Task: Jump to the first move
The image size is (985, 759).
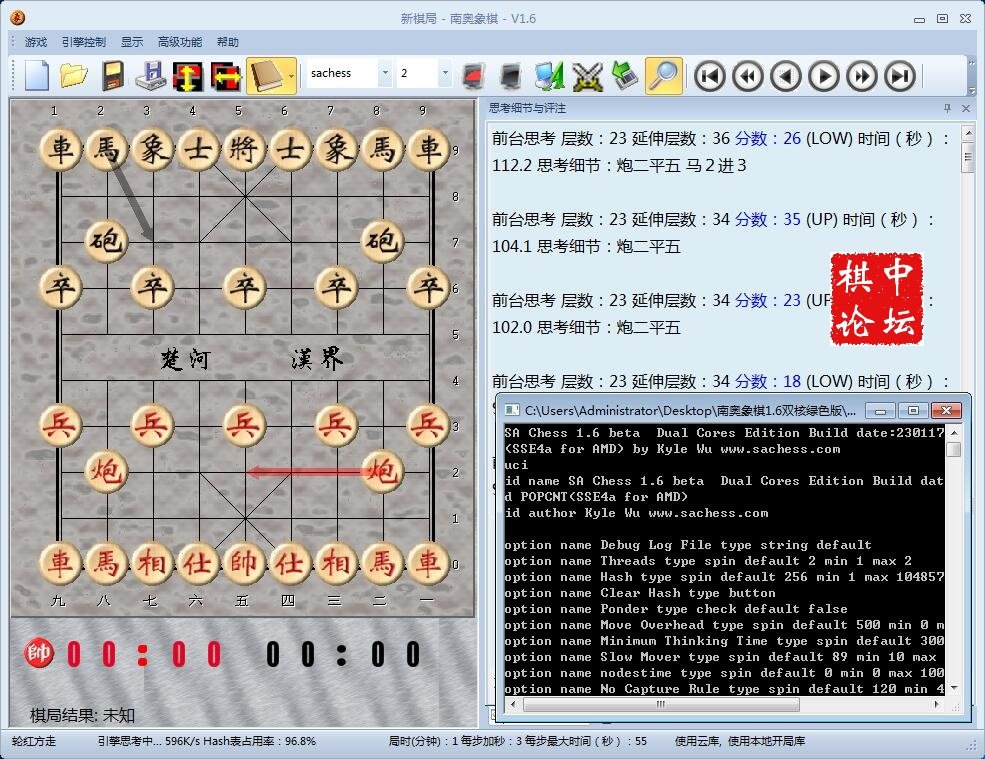Action: coord(710,76)
